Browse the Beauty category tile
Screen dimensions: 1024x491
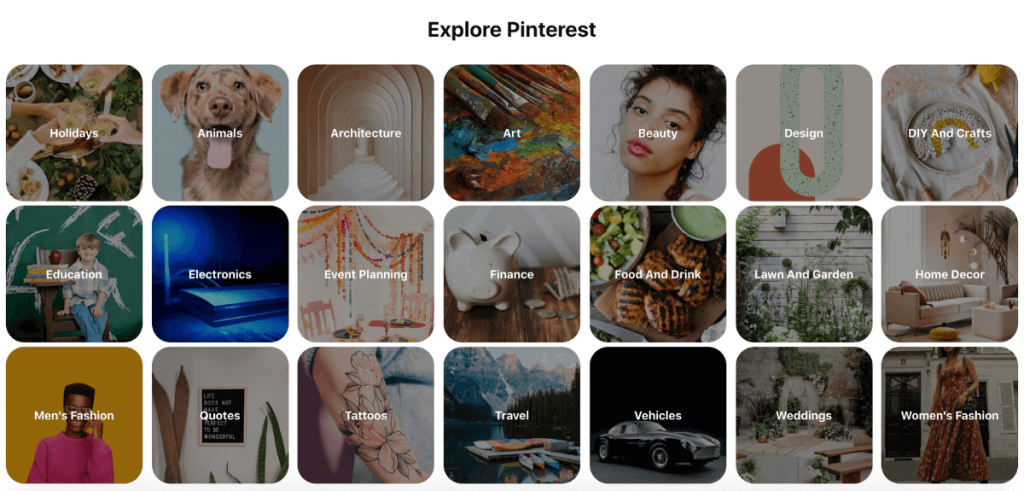tap(658, 133)
